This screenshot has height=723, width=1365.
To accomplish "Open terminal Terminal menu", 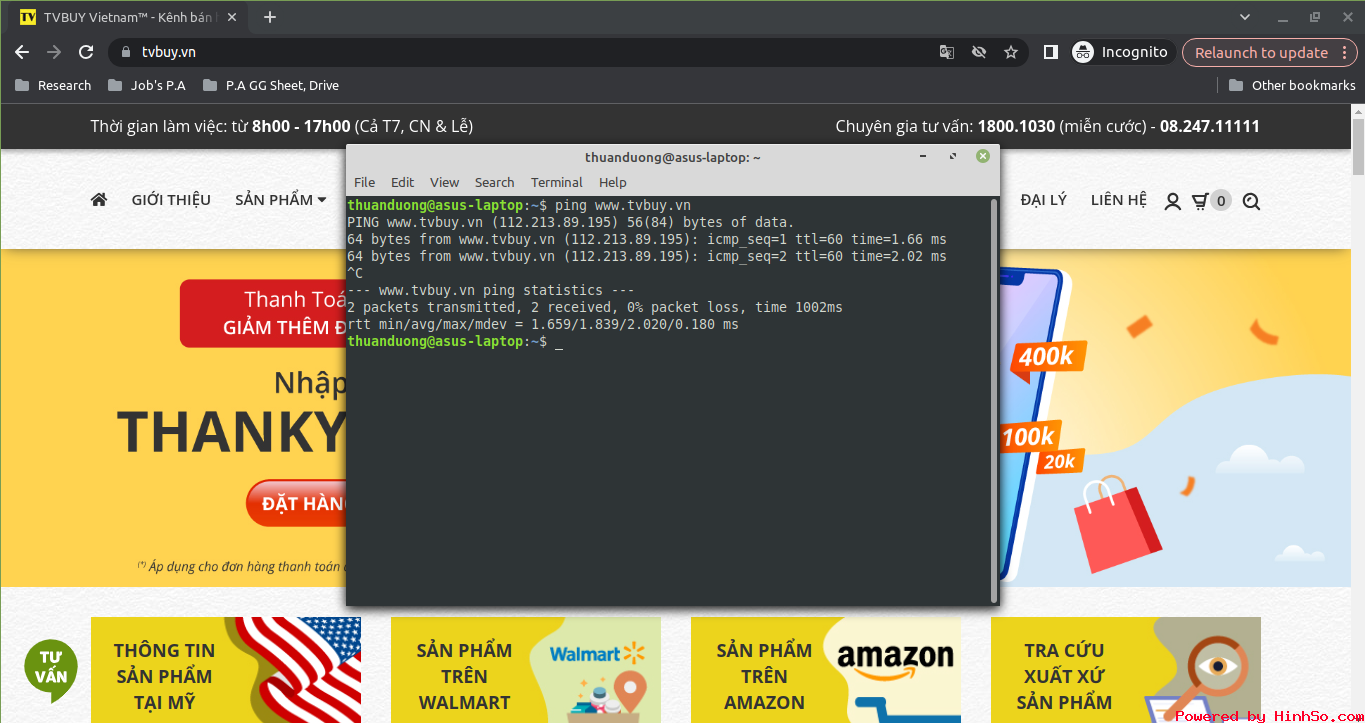I will 557,182.
